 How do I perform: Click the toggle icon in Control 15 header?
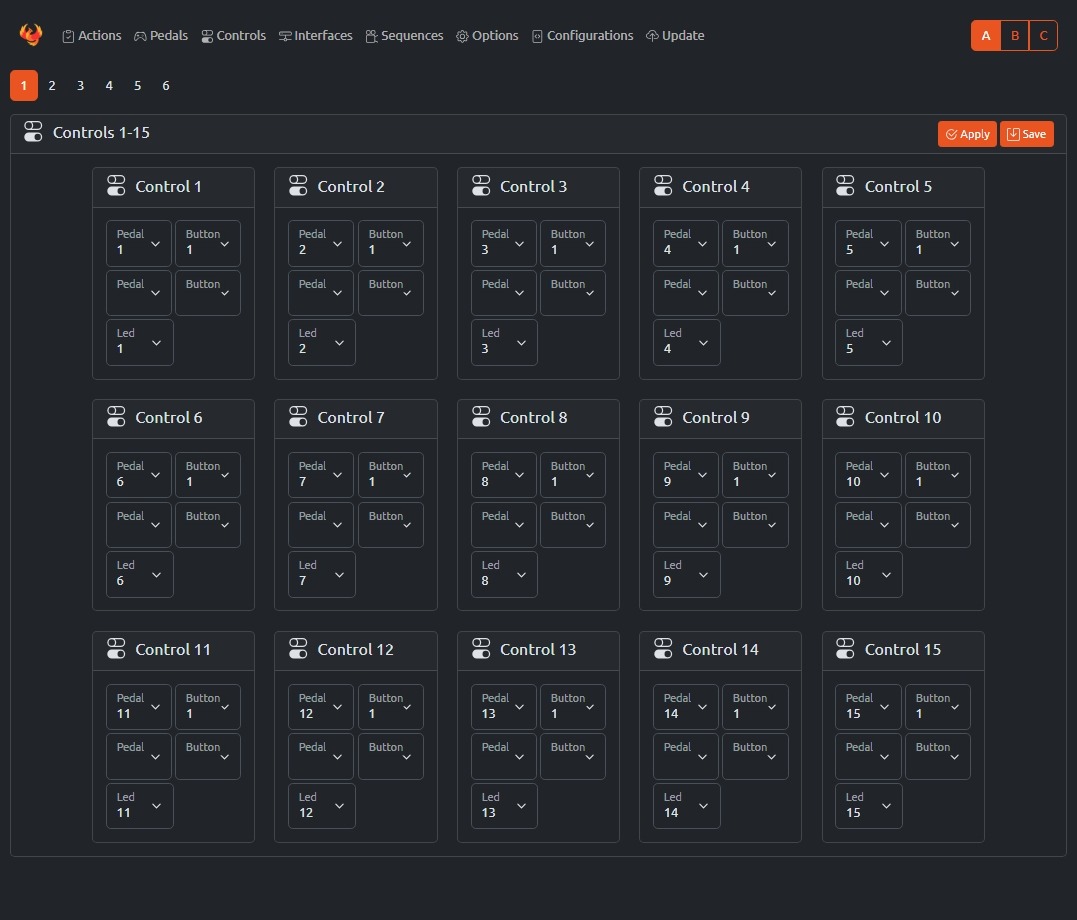tap(845, 649)
